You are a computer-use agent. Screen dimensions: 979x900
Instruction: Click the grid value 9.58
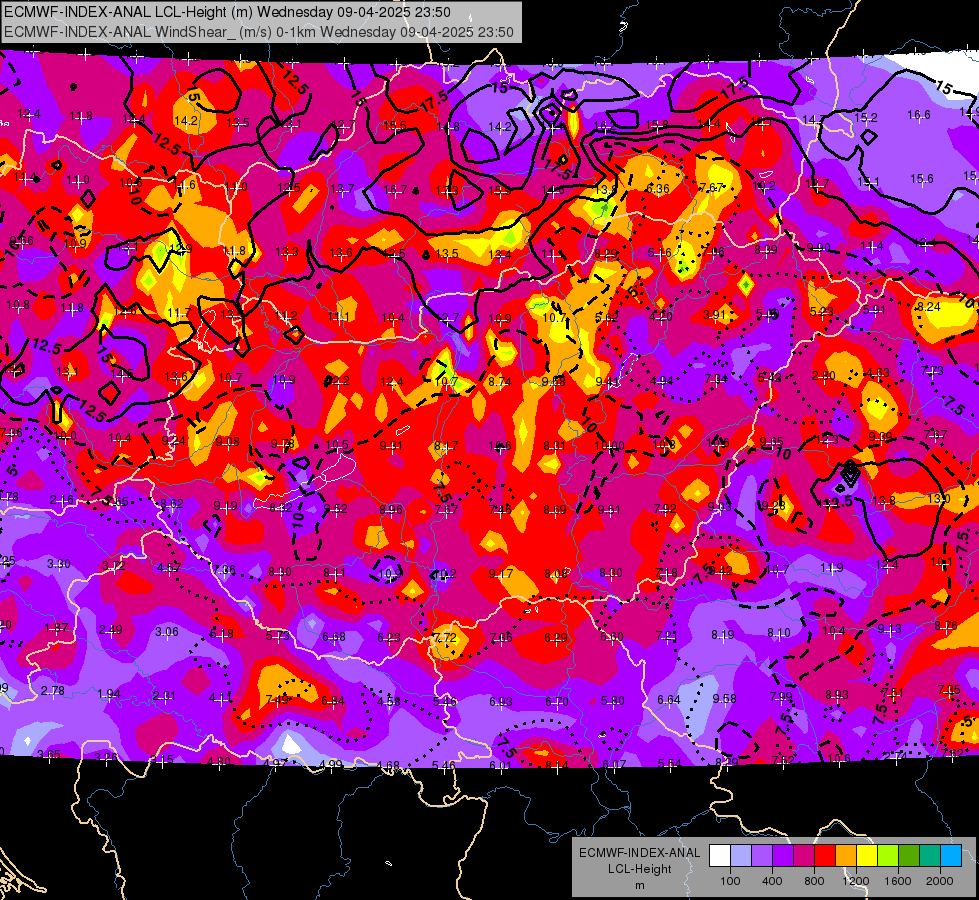click(724, 698)
